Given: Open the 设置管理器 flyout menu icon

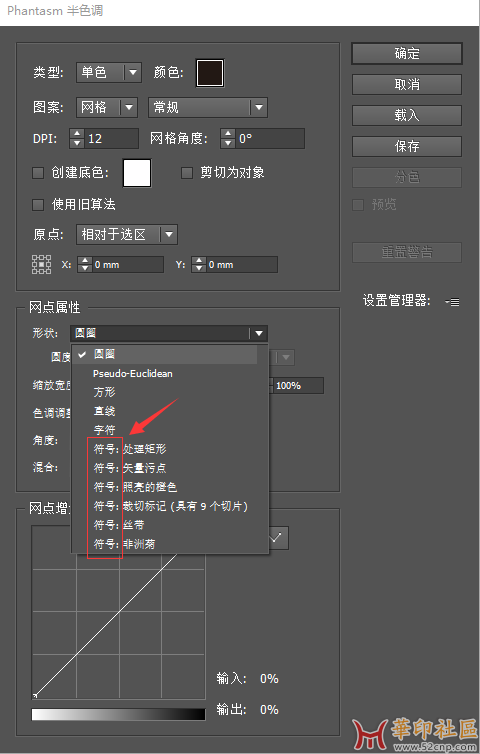Looking at the screenshot, I should click(x=452, y=302).
